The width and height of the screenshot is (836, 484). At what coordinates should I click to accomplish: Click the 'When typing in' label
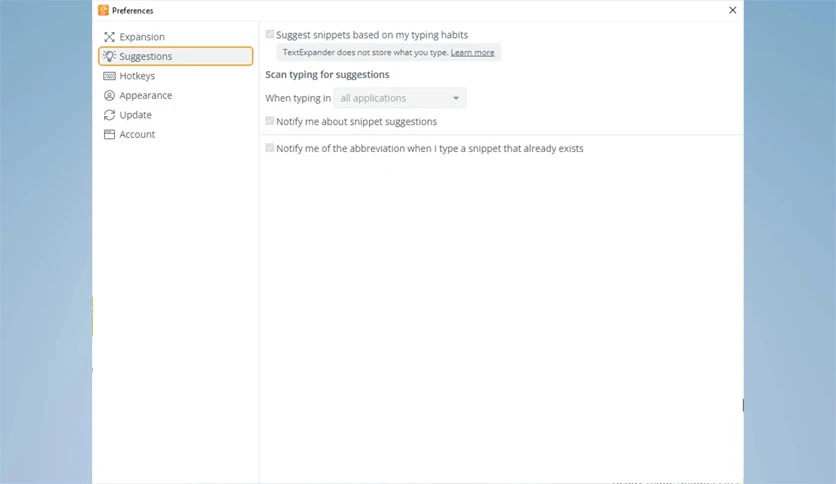point(298,98)
